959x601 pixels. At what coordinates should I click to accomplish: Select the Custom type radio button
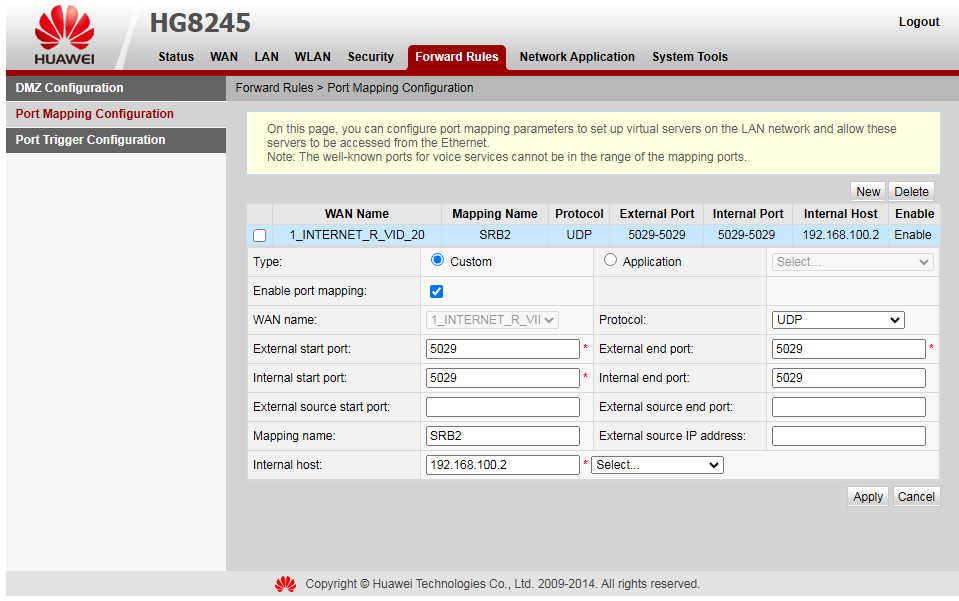point(437,260)
